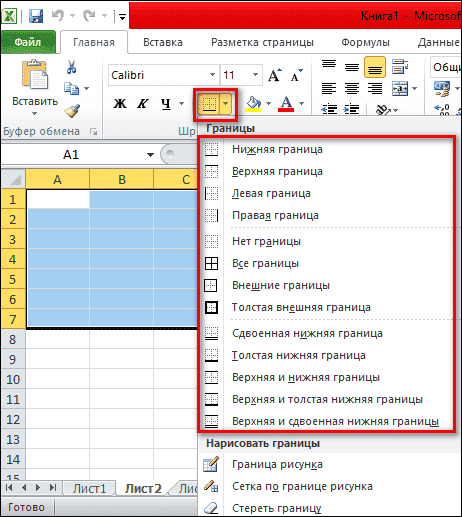
Task: Open the Вставить paste options arrow
Action: click(x=35, y=114)
